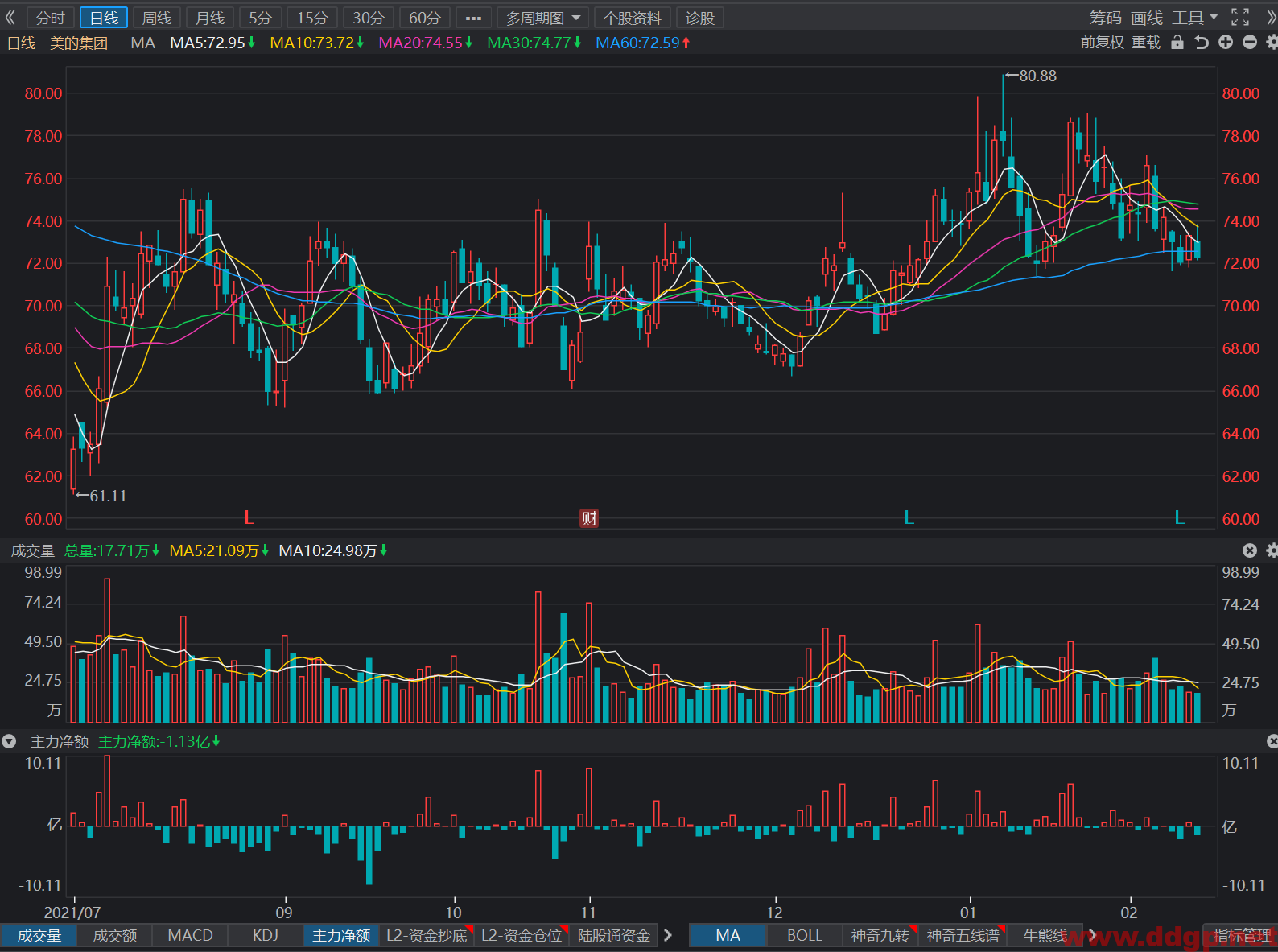Image resolution: width=1278 pixels, height=952 pixels.
Task: Open volume panel settings gear
Action: coord(1272,550)
